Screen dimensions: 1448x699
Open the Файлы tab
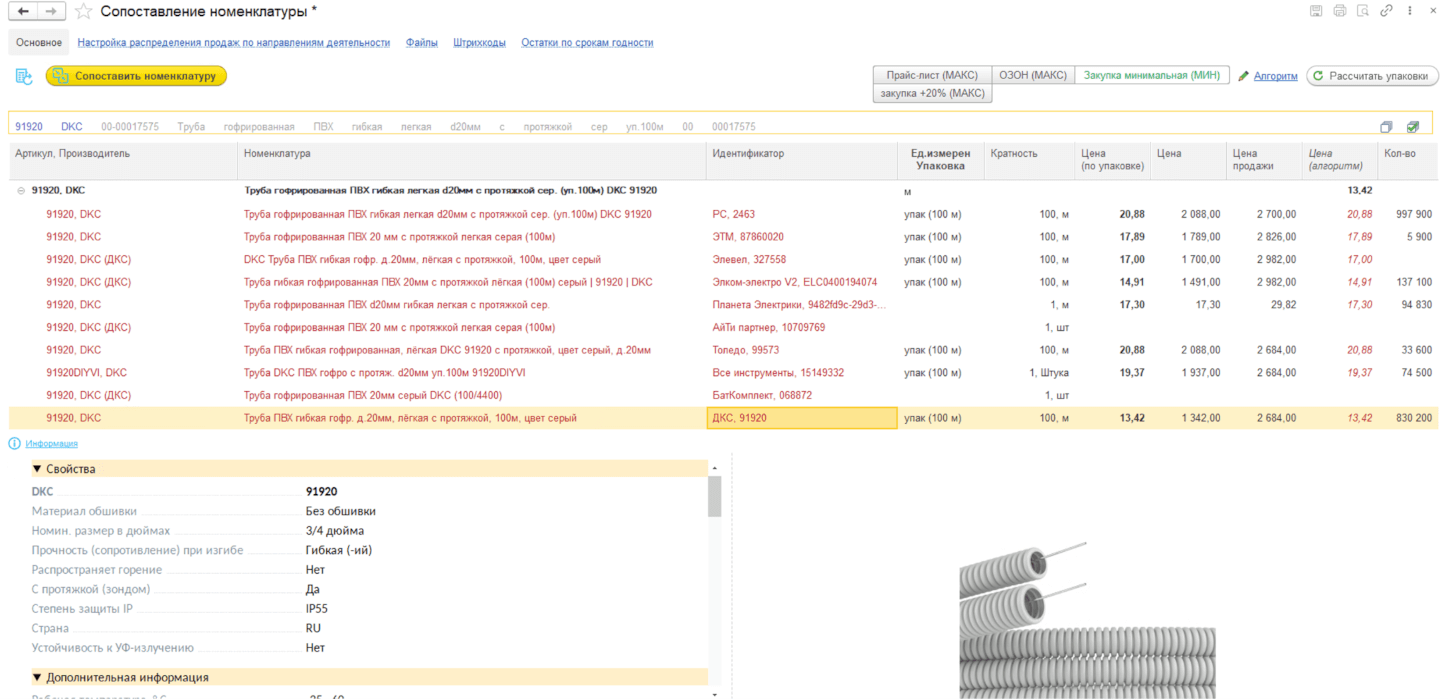(x=421, y=43)
